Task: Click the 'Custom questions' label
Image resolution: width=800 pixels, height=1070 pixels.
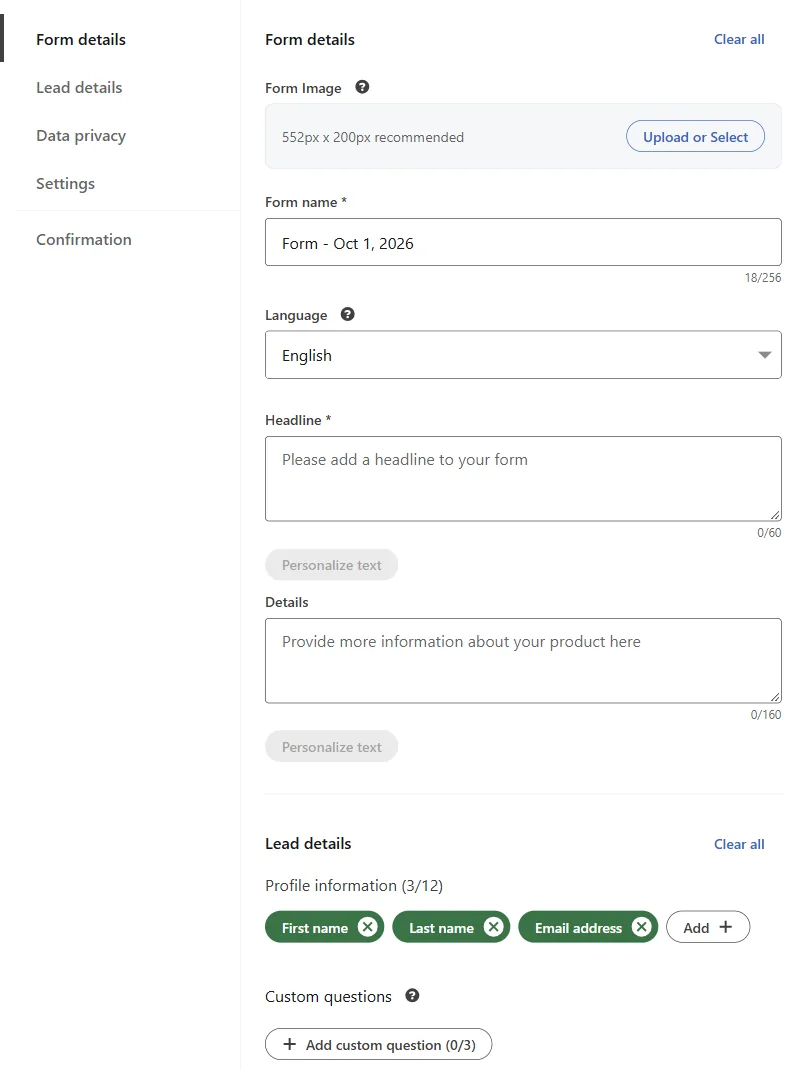Action: 328,996
